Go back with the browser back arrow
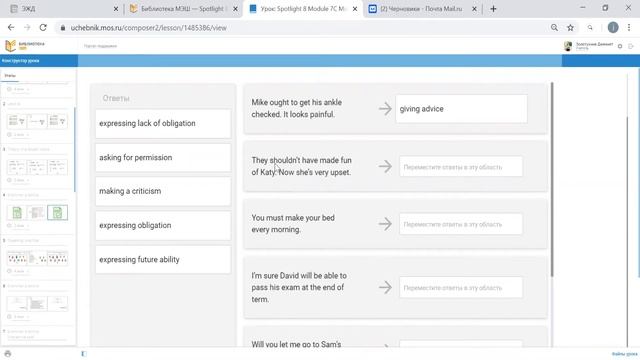 tap(11, 27)
